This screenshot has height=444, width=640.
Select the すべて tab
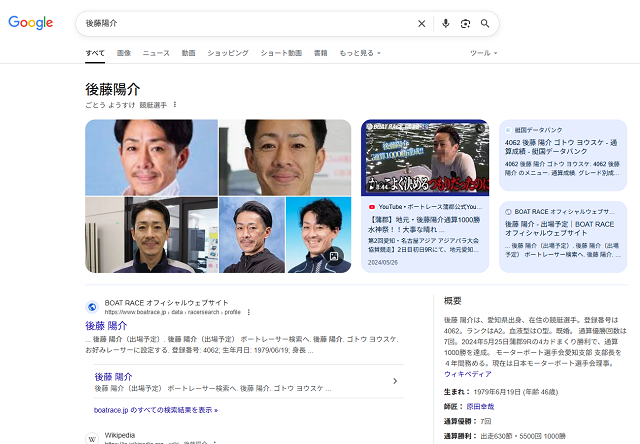(95, 53)
